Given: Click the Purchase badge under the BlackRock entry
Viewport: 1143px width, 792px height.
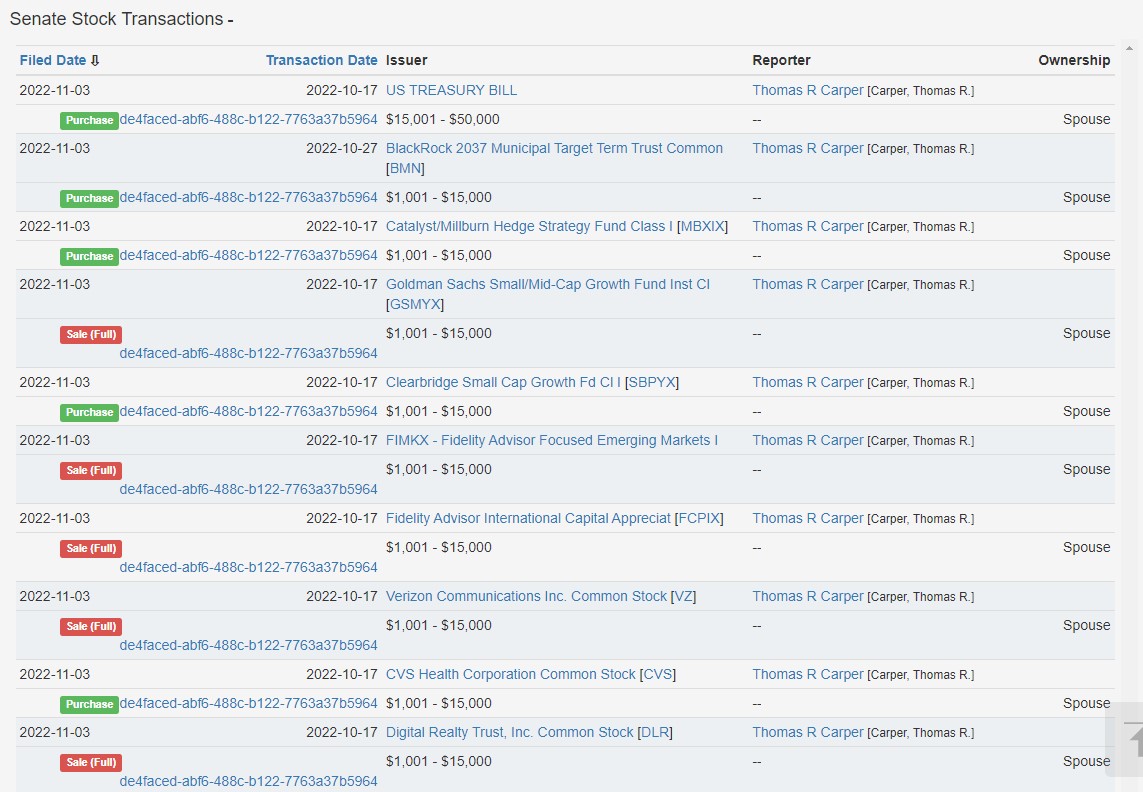Looking at the screenshot, I should coord(90,198).
